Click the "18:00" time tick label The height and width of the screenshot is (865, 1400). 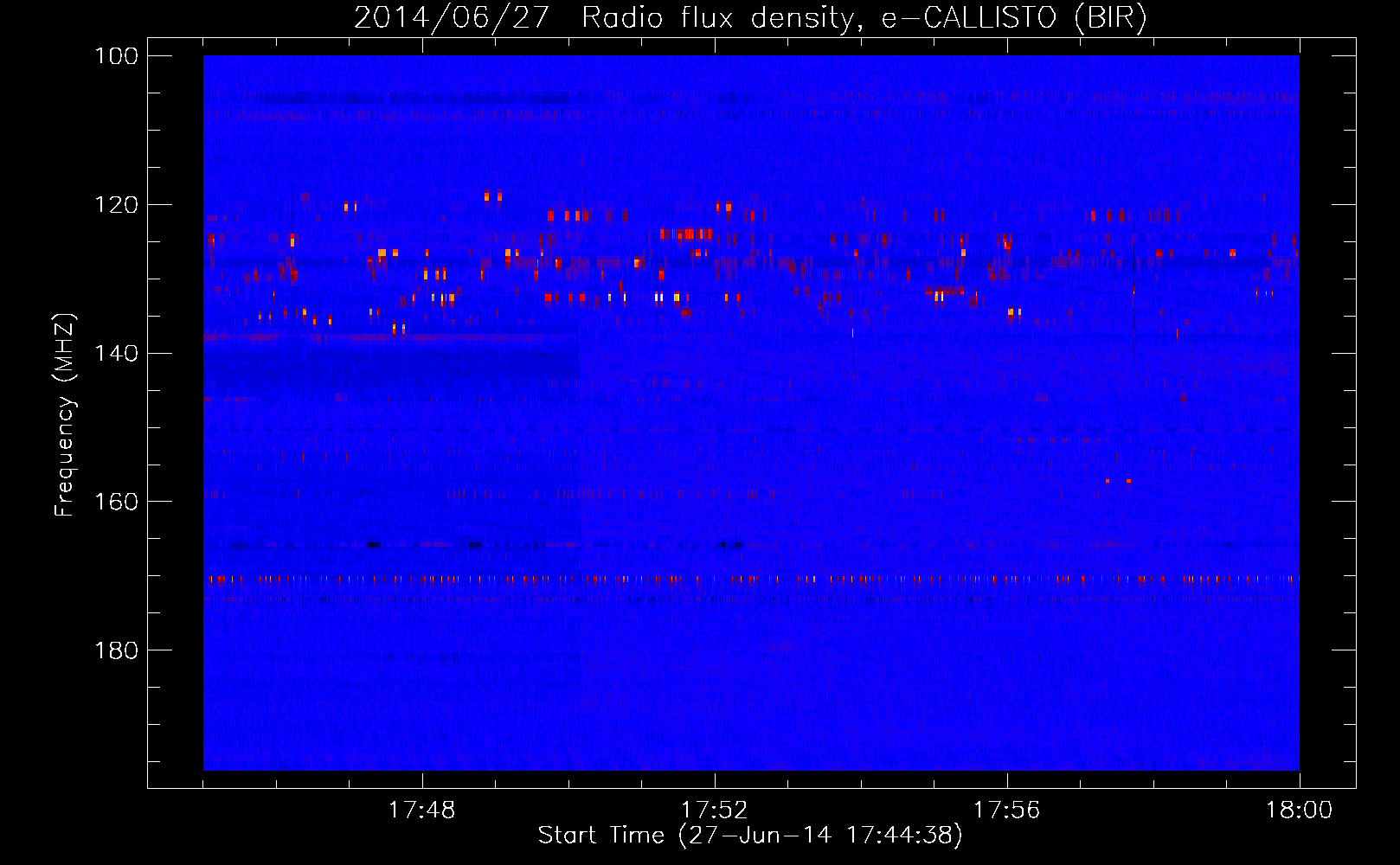tap(1300, 811)
